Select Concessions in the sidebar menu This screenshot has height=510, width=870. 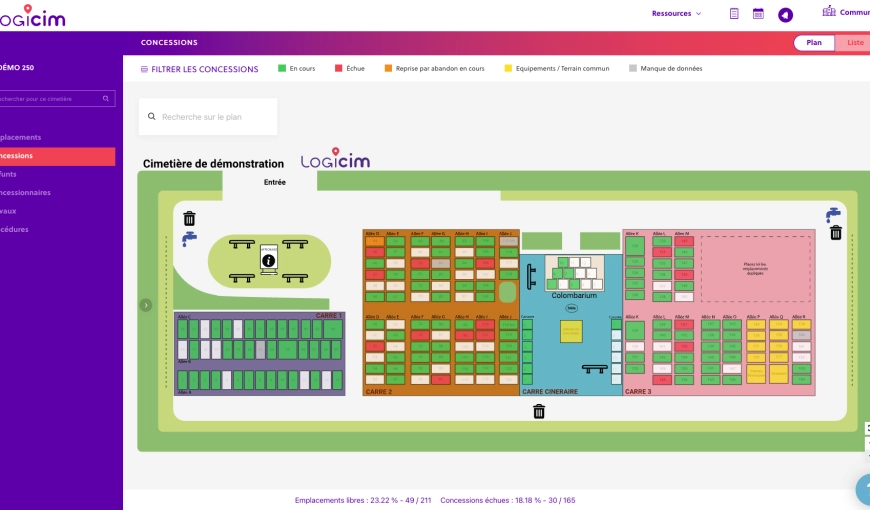(57, 156)
